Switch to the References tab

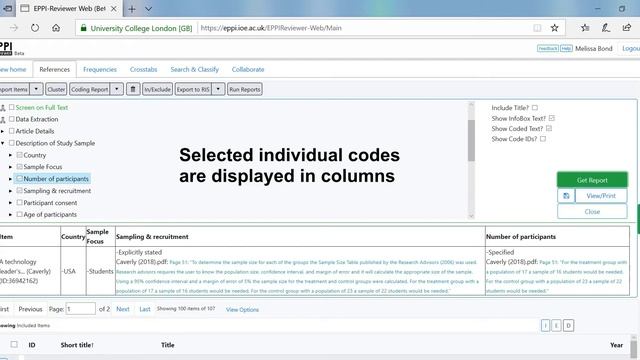click(55, 69)
